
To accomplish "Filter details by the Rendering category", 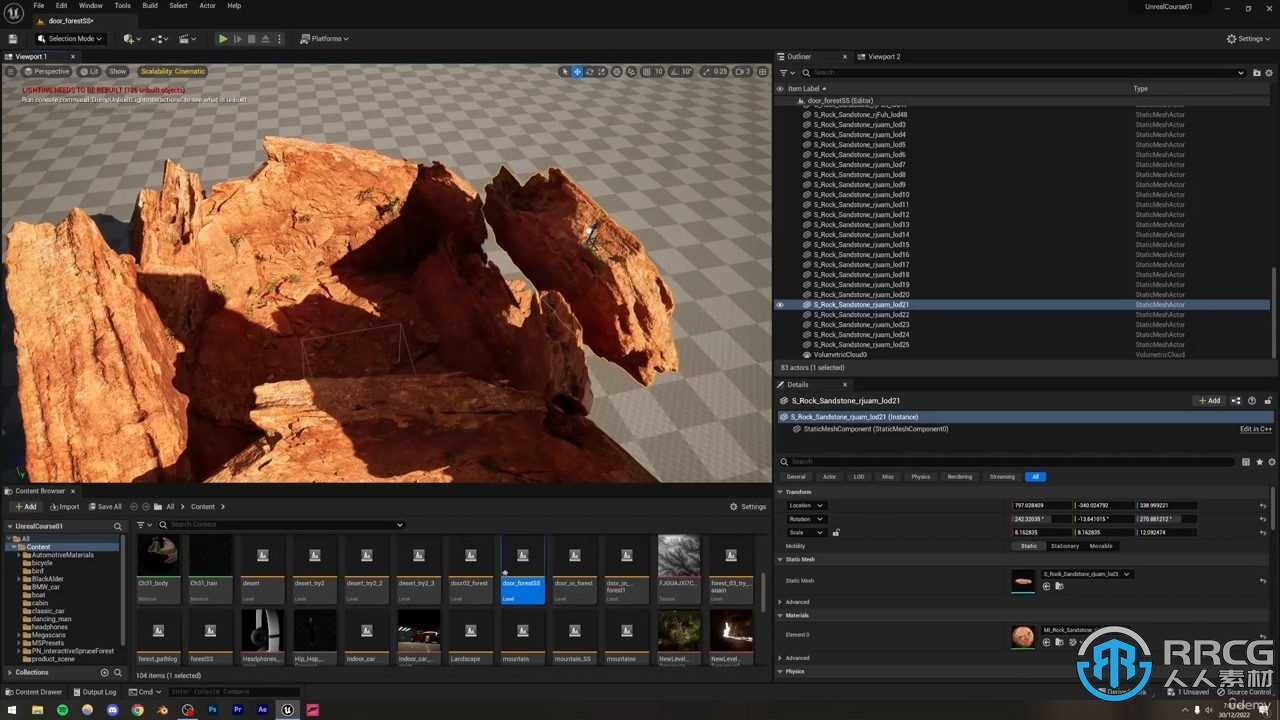I will point(960,476).
